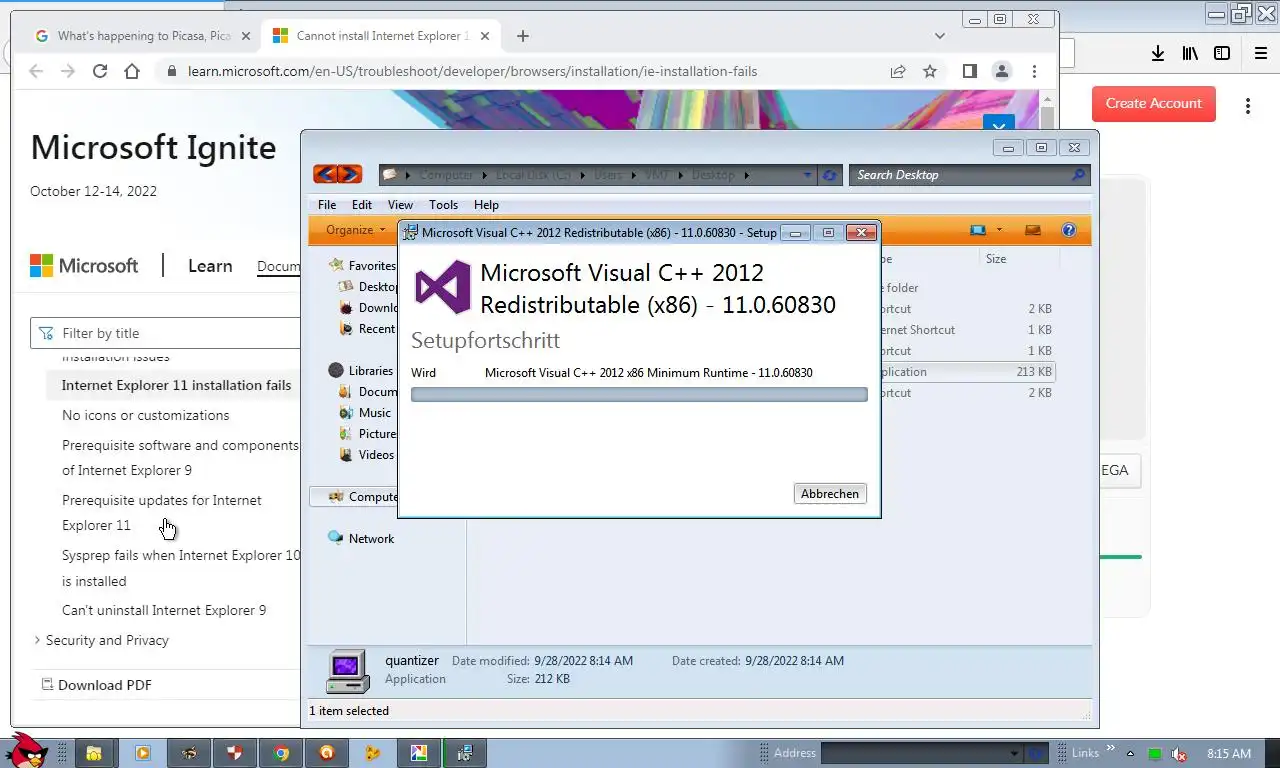Expand the Security and Privacy section
This screenshot has height=768, width=1280.
tap(106, 640)
